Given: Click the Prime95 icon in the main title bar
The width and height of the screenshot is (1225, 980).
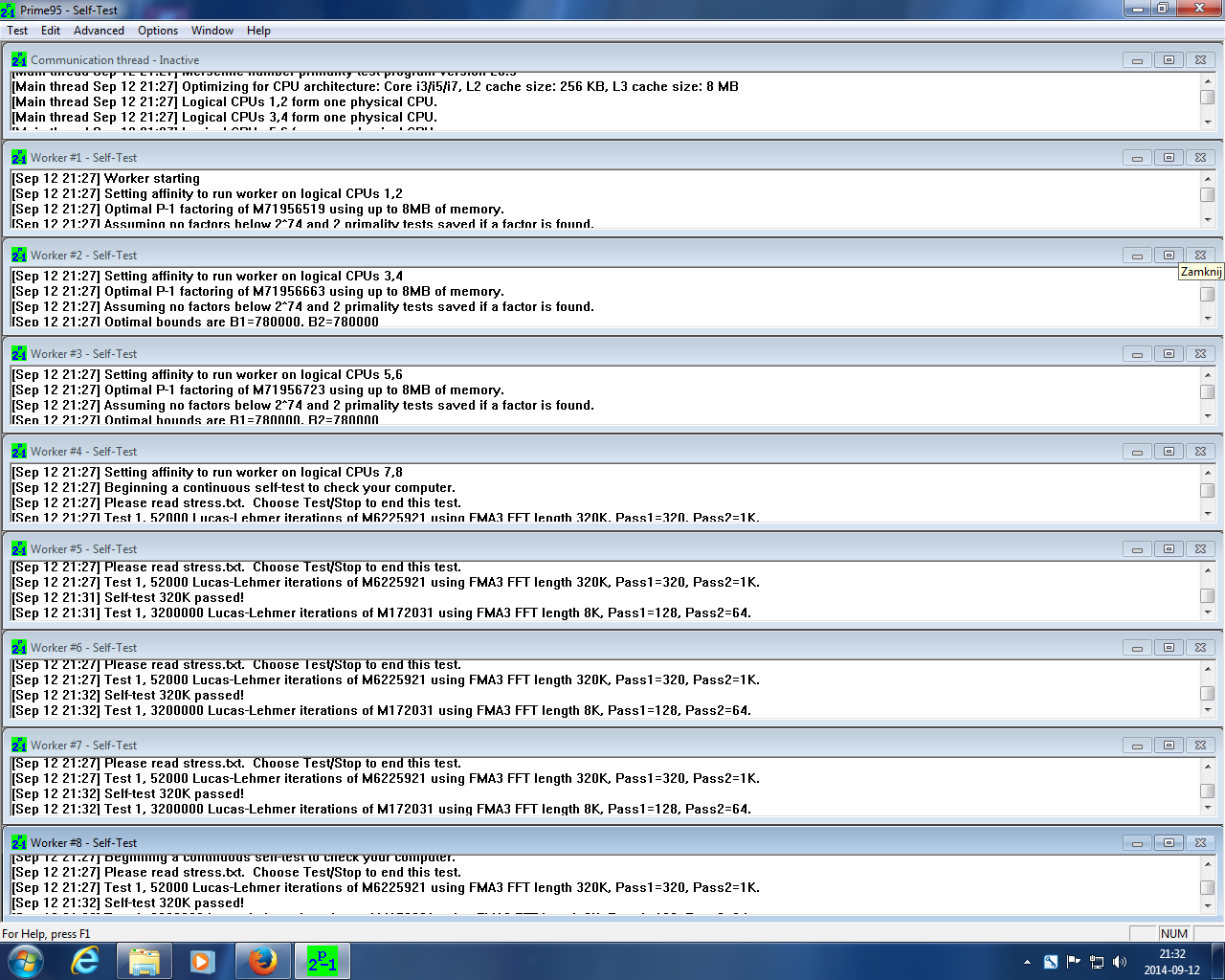Looking at the screenshot, I should coord(9,10).
